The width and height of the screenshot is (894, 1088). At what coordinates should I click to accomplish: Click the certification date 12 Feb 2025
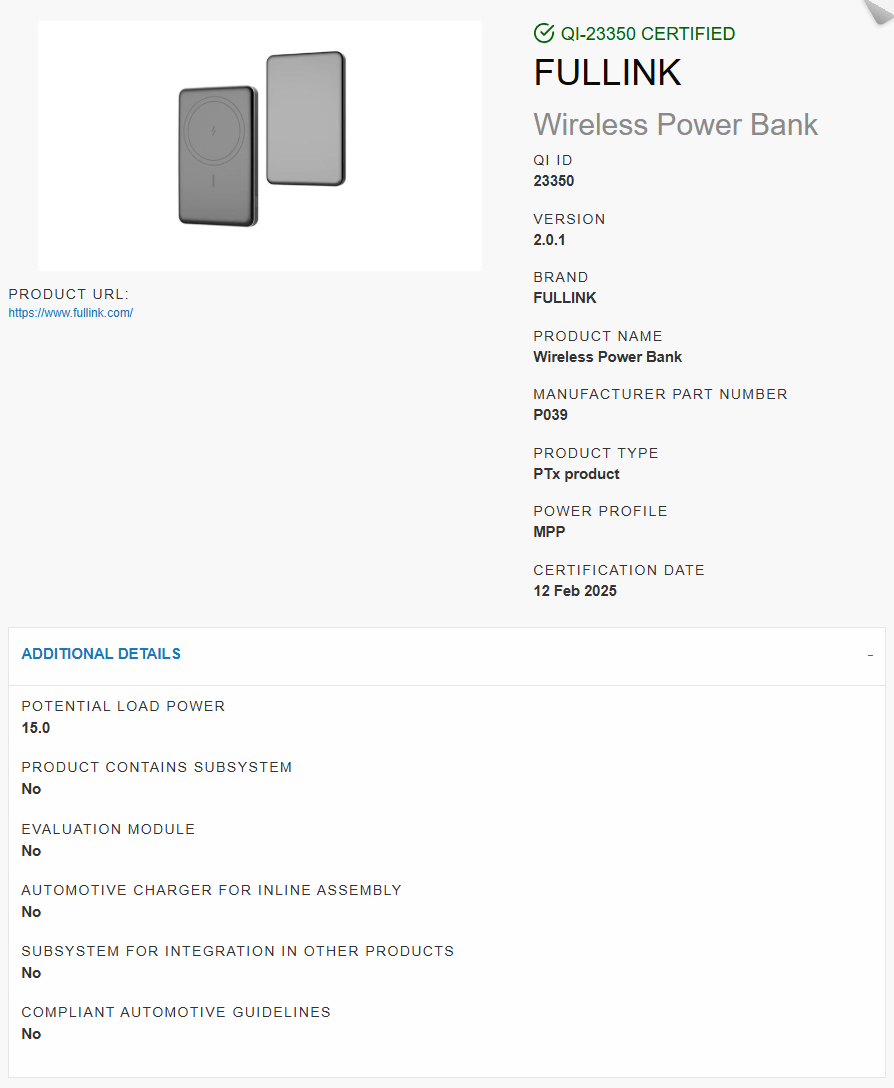(575, 591)
